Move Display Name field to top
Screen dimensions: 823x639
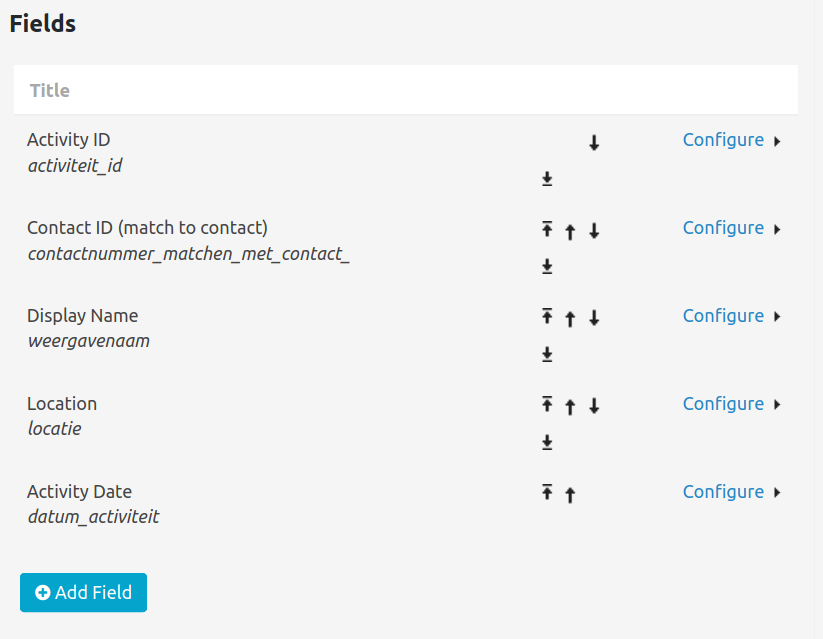point(547,316)
